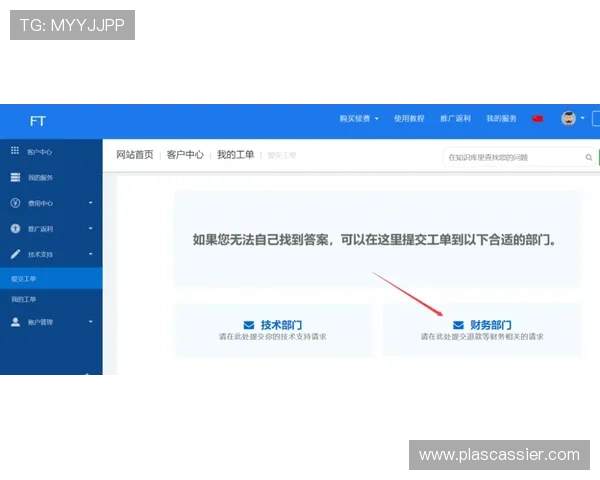
Task: Click the FT logo in header
Action: click(x=38, y=121)
